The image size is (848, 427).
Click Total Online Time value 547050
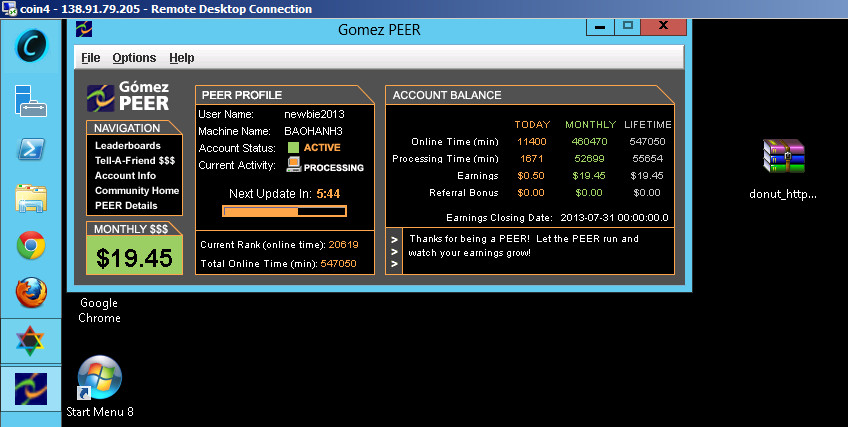click(x=339, y=264)
